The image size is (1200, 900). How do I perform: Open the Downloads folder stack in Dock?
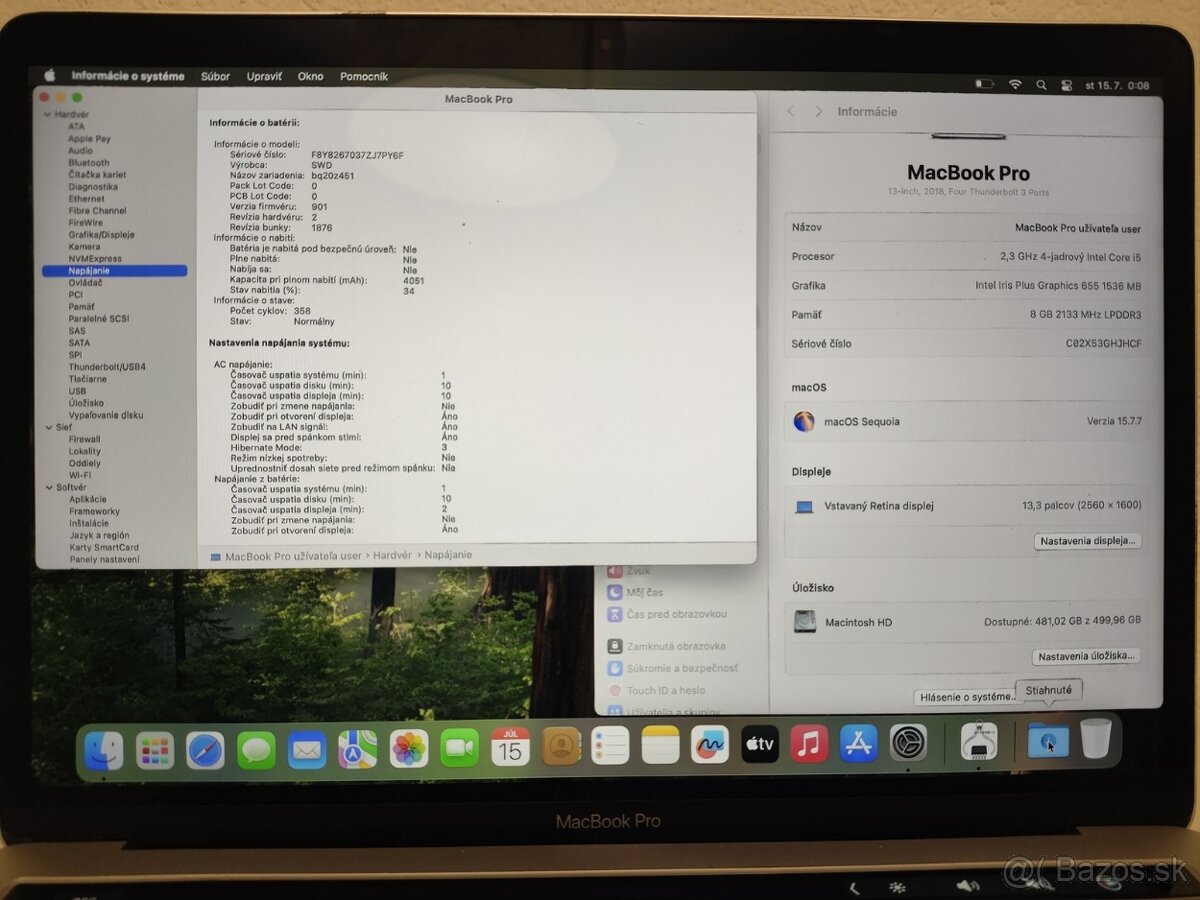(1048, 740)
